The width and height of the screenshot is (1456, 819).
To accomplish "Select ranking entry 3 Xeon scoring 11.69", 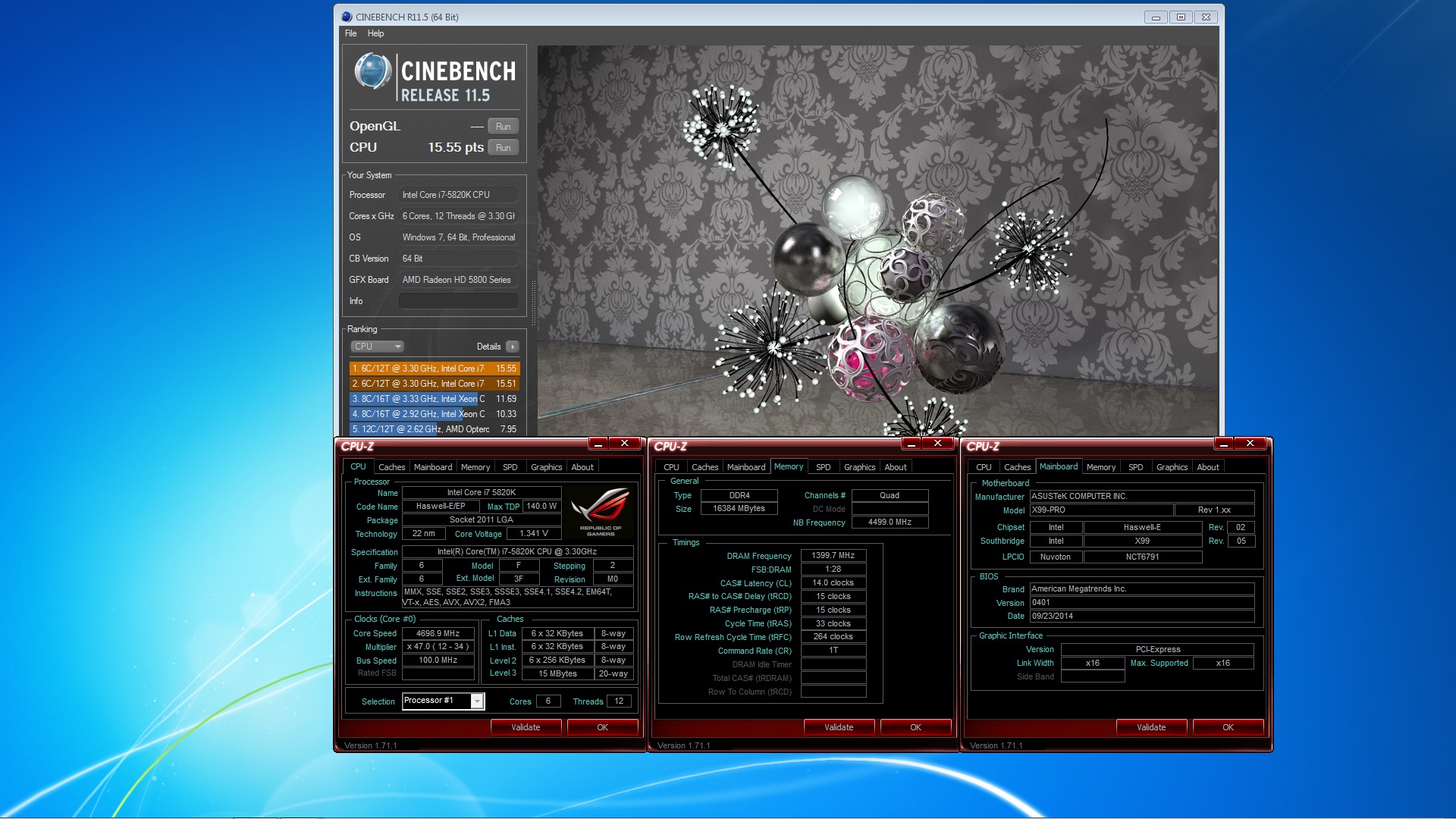I will [x=434, y=399].
